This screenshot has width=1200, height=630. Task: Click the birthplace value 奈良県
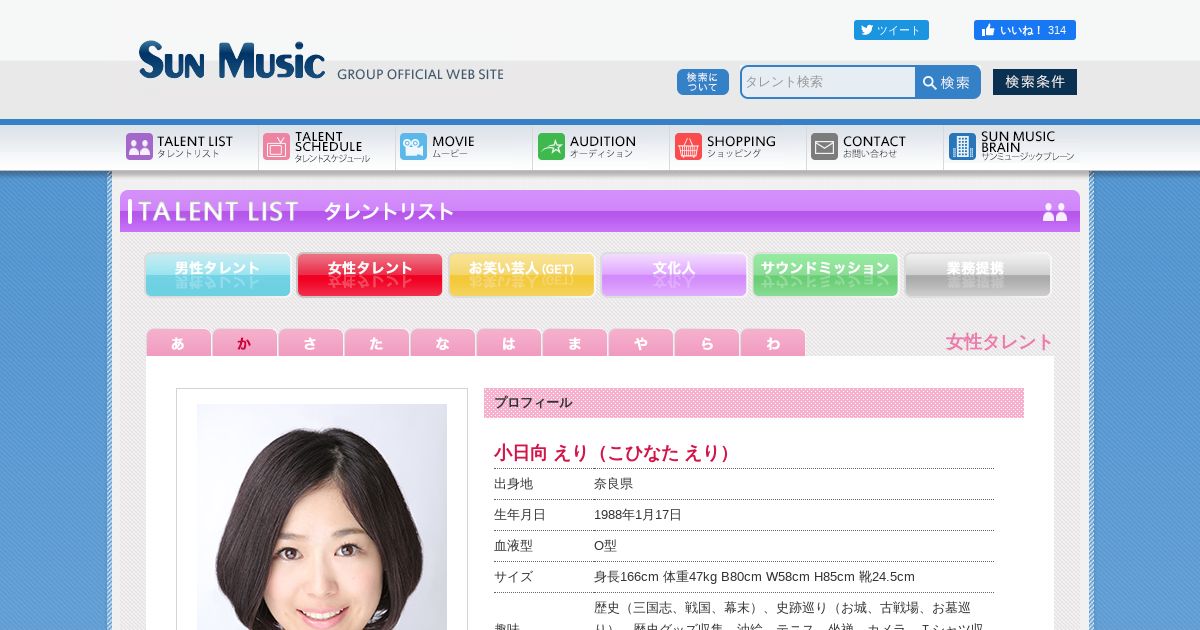pyautogui.click(x=613, y=484)
